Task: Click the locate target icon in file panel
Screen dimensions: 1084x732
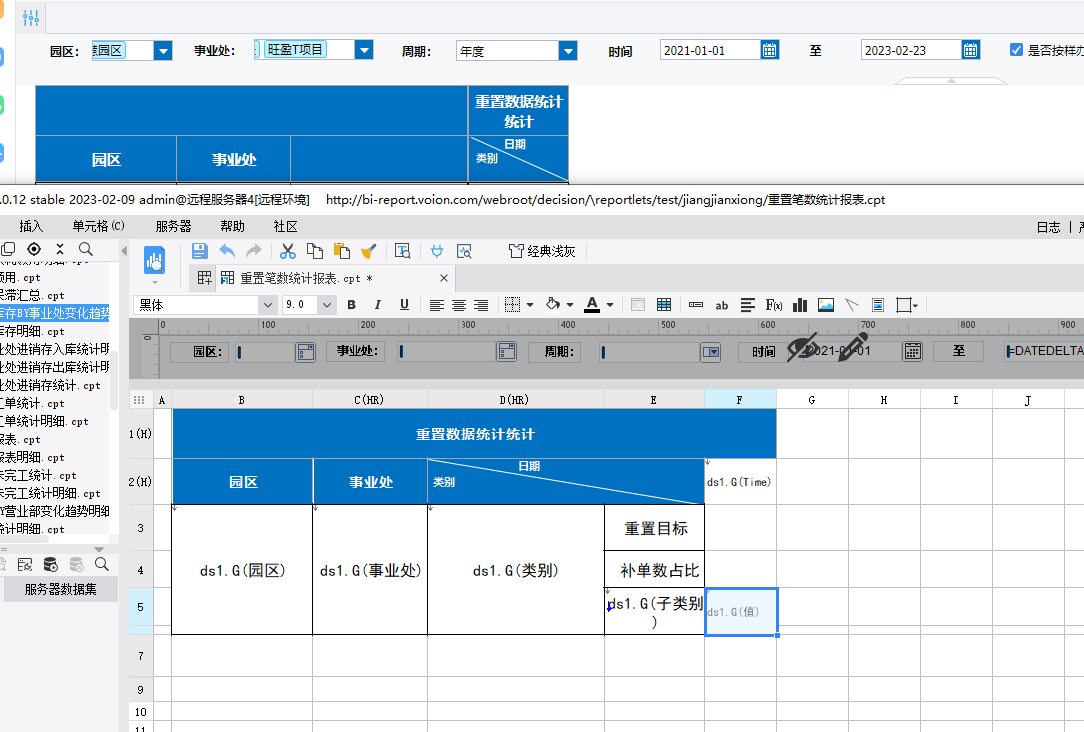Action: tap(34, 249)
